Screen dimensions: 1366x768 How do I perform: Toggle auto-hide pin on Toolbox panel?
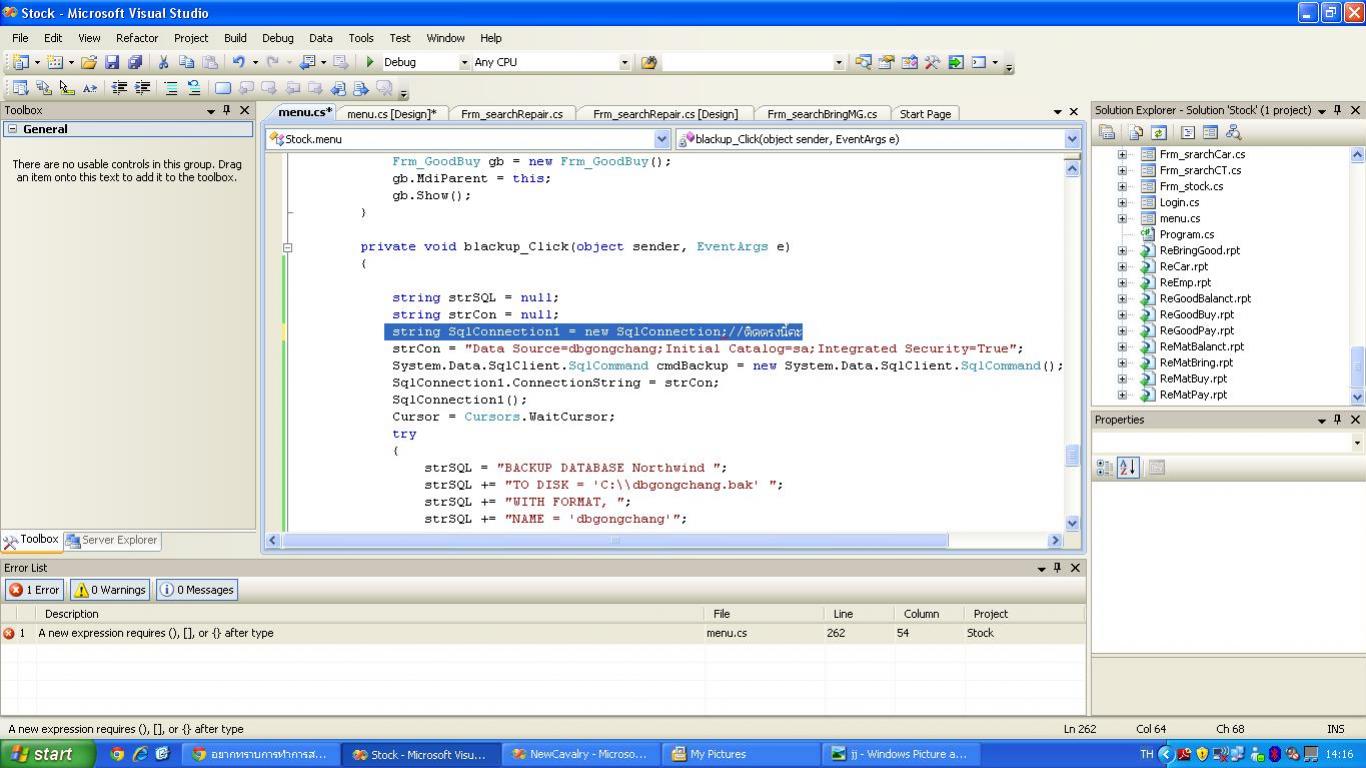coord(227,110)
